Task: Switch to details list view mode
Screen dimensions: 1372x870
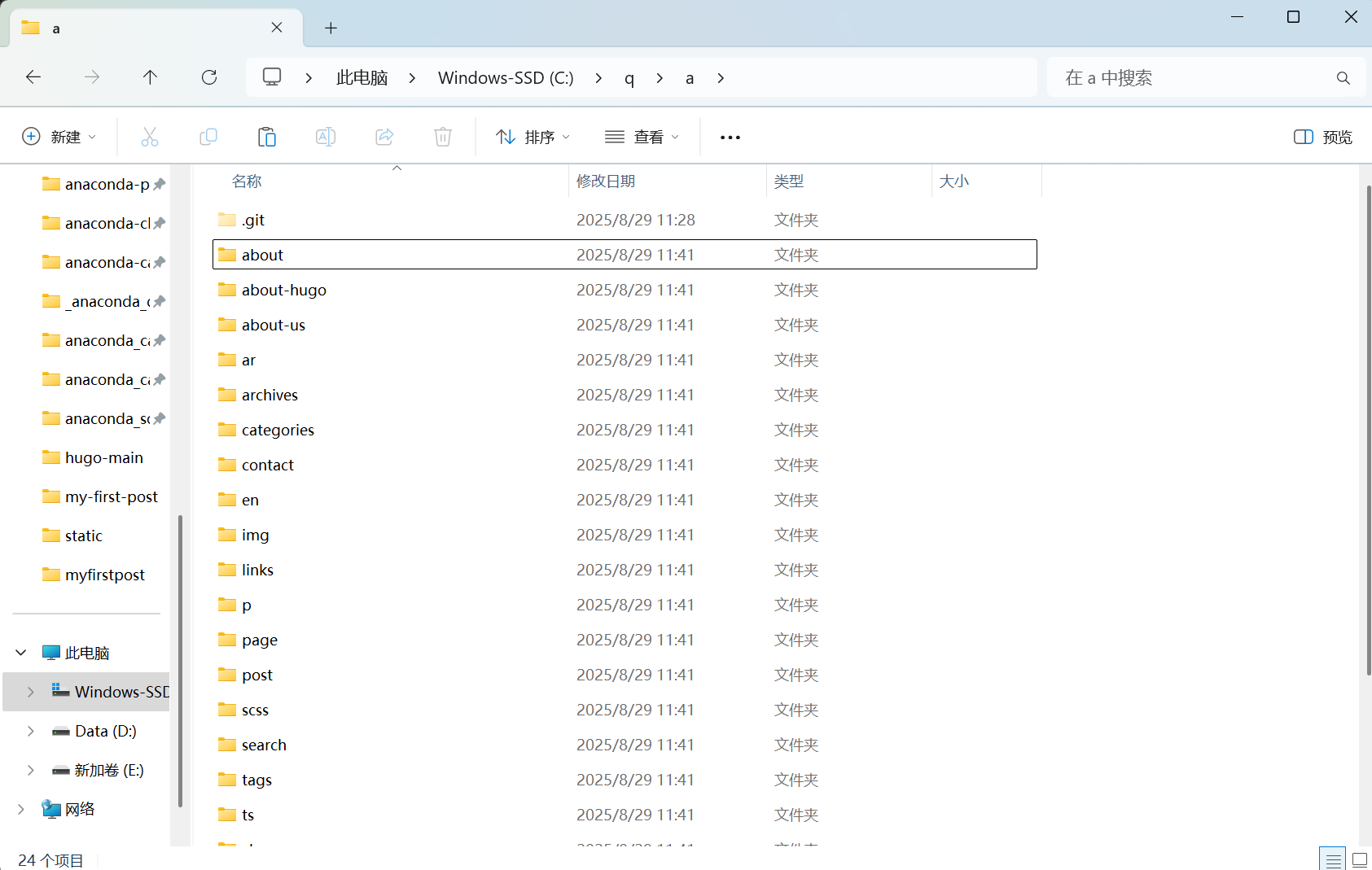Action: pyautogui.click(x=1333, y=859)
